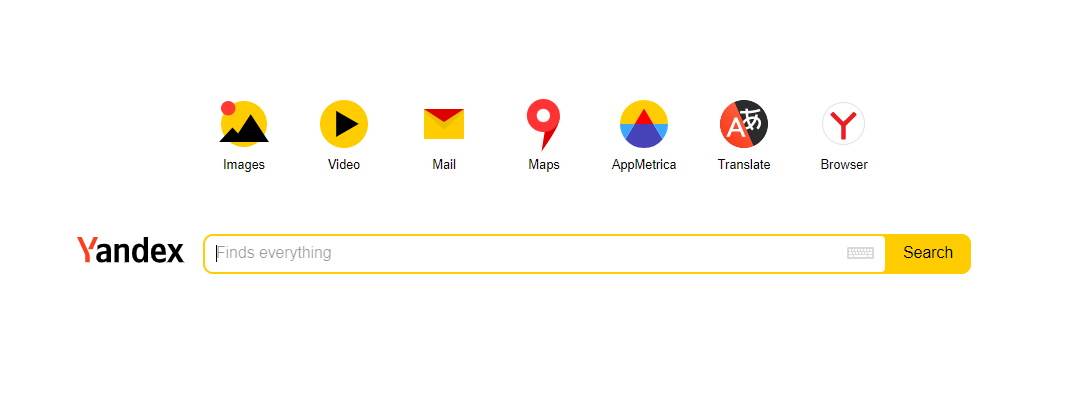Screen dimensions: 1065x420
Task: Click the yellow Search button
Action: coord(928,253)
